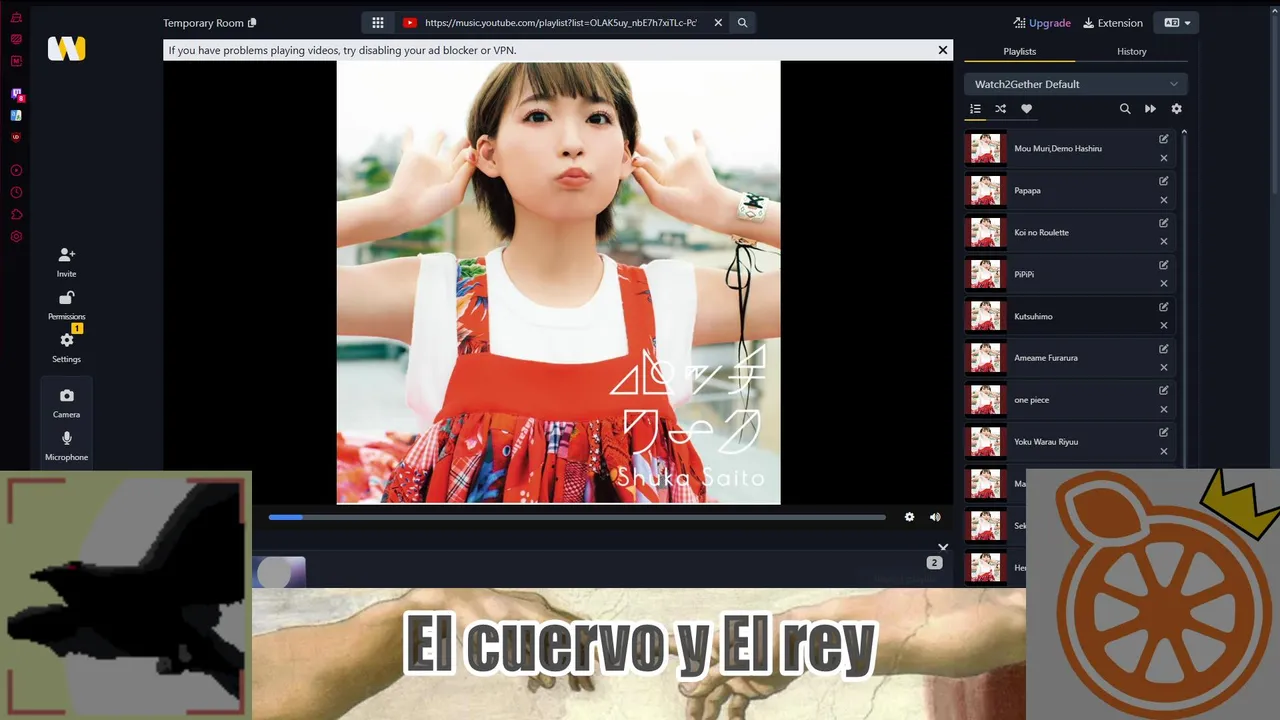Select Koi no Roulette title

1041,232
